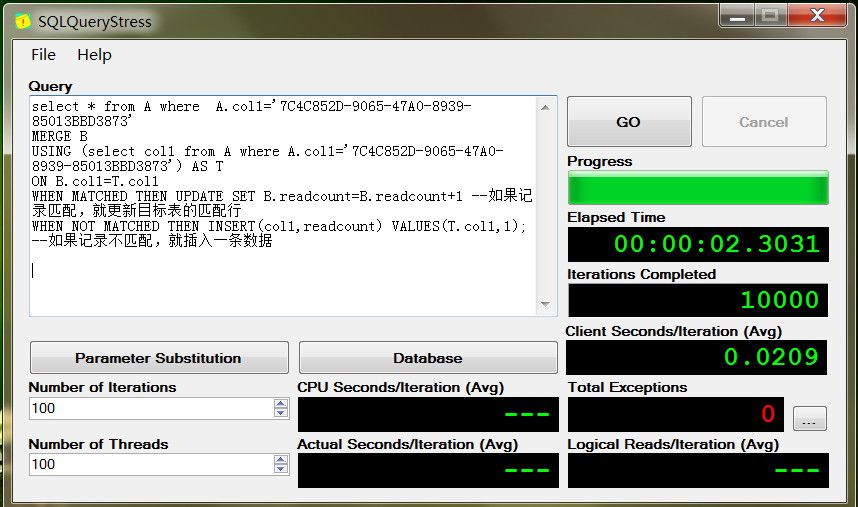Screen dimensions: 858x507
Task: Click the GO button
Action: [629, 121]
